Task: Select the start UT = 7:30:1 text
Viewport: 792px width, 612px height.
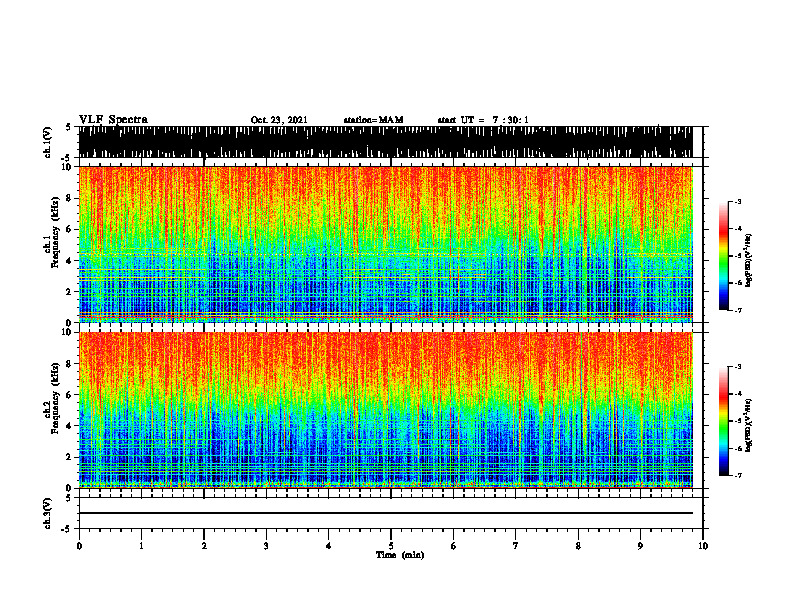Action: [x=483, y=120]
